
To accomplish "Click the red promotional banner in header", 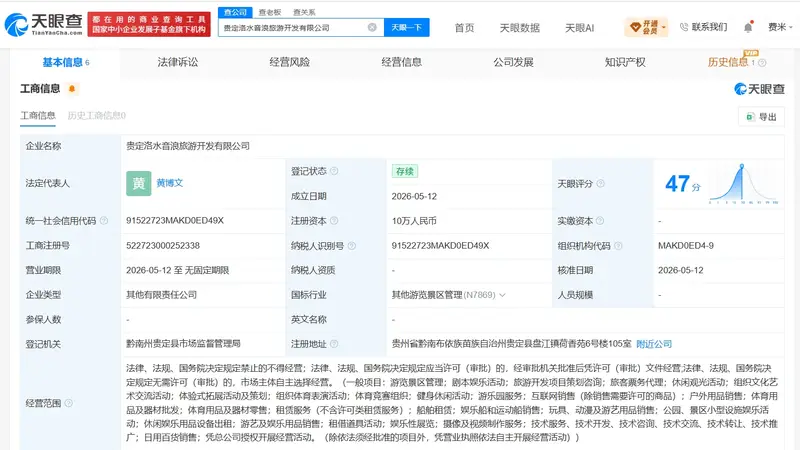I will [149, 24].
